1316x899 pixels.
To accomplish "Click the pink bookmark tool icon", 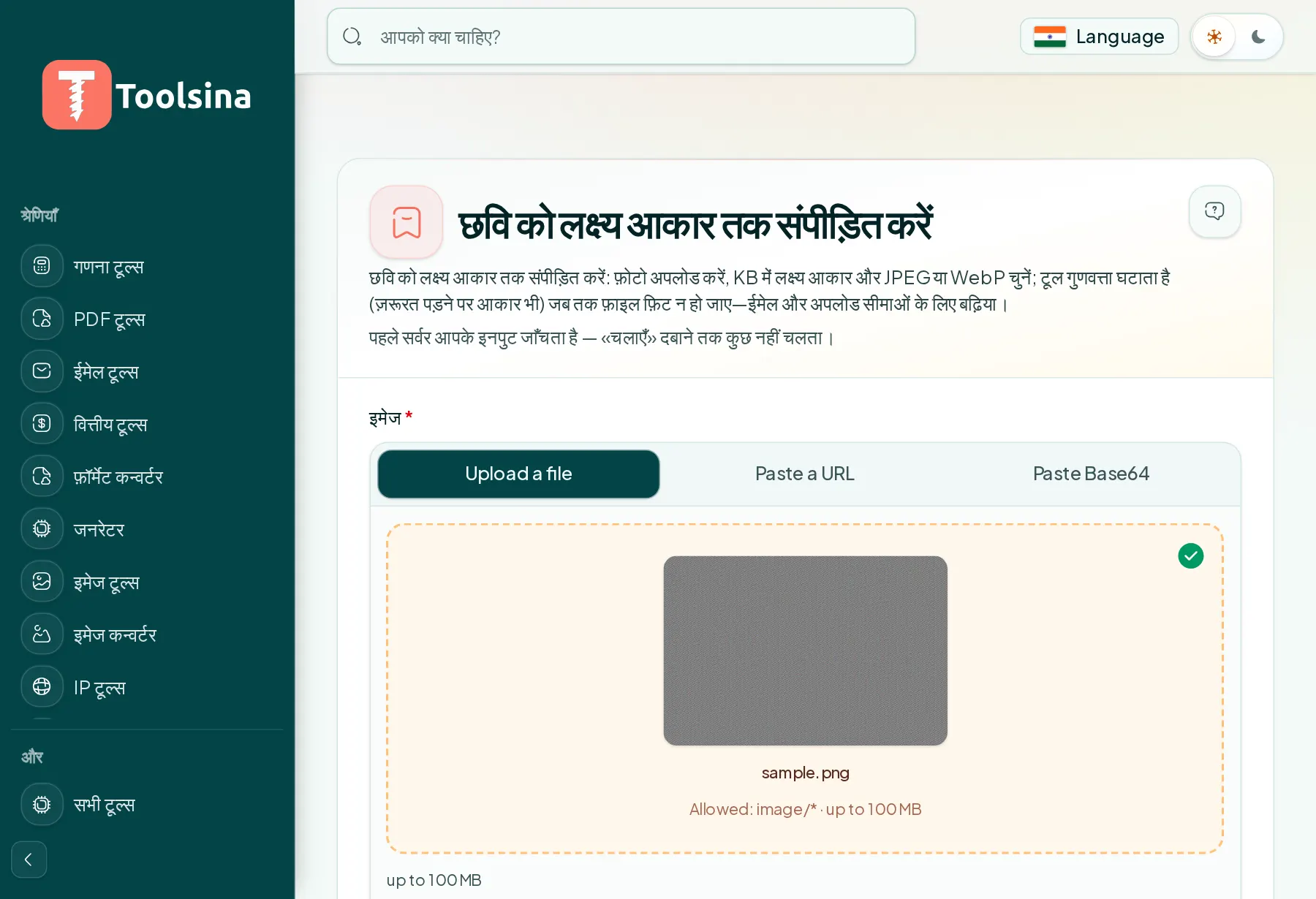I will (406, 222).
